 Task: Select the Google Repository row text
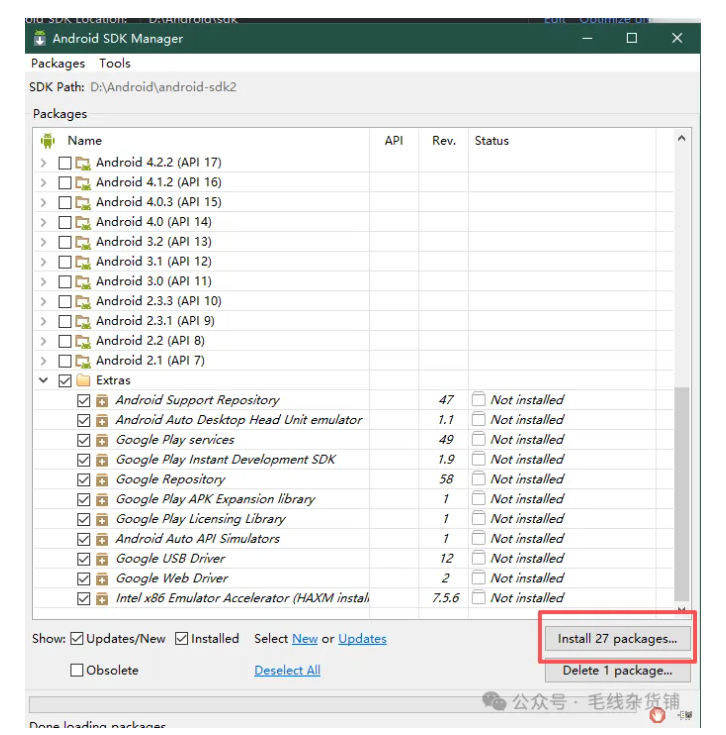coord(171,479)
